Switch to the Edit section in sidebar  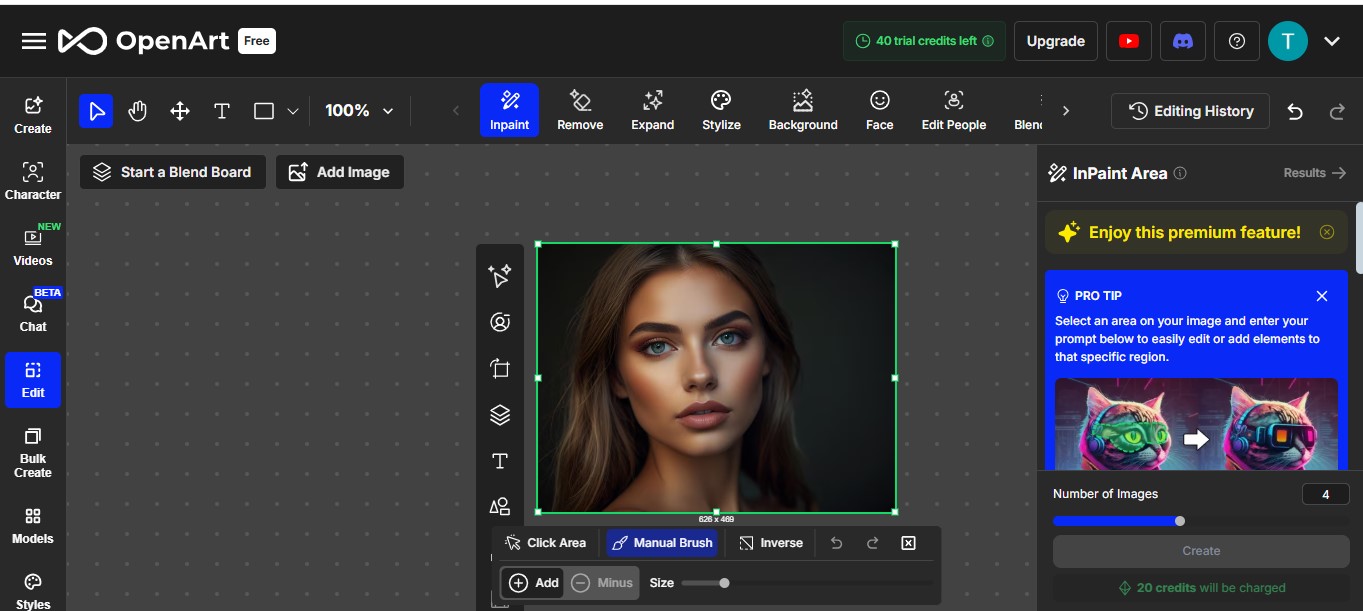(x=33, y=380)
